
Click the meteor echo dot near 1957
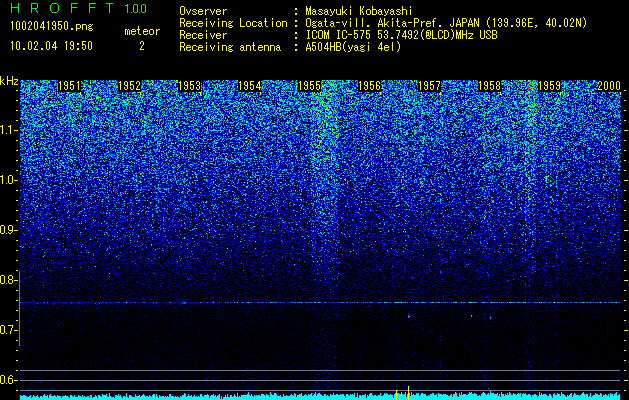(409, 317)
